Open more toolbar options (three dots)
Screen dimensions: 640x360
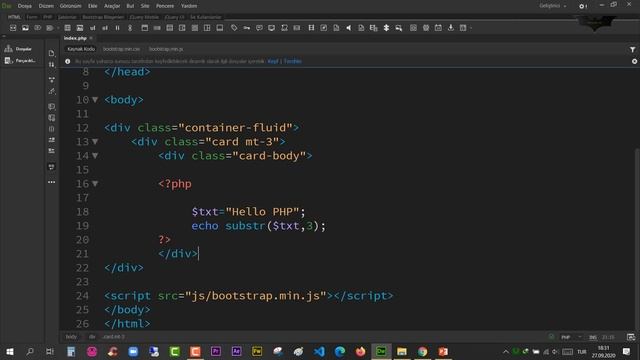[51, 182]
